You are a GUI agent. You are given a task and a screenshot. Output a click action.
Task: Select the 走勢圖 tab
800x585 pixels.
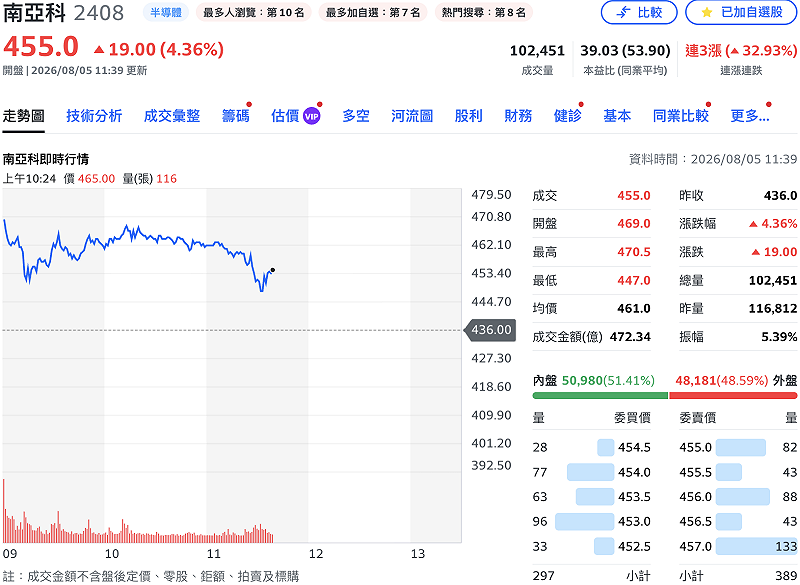[23, 116]
